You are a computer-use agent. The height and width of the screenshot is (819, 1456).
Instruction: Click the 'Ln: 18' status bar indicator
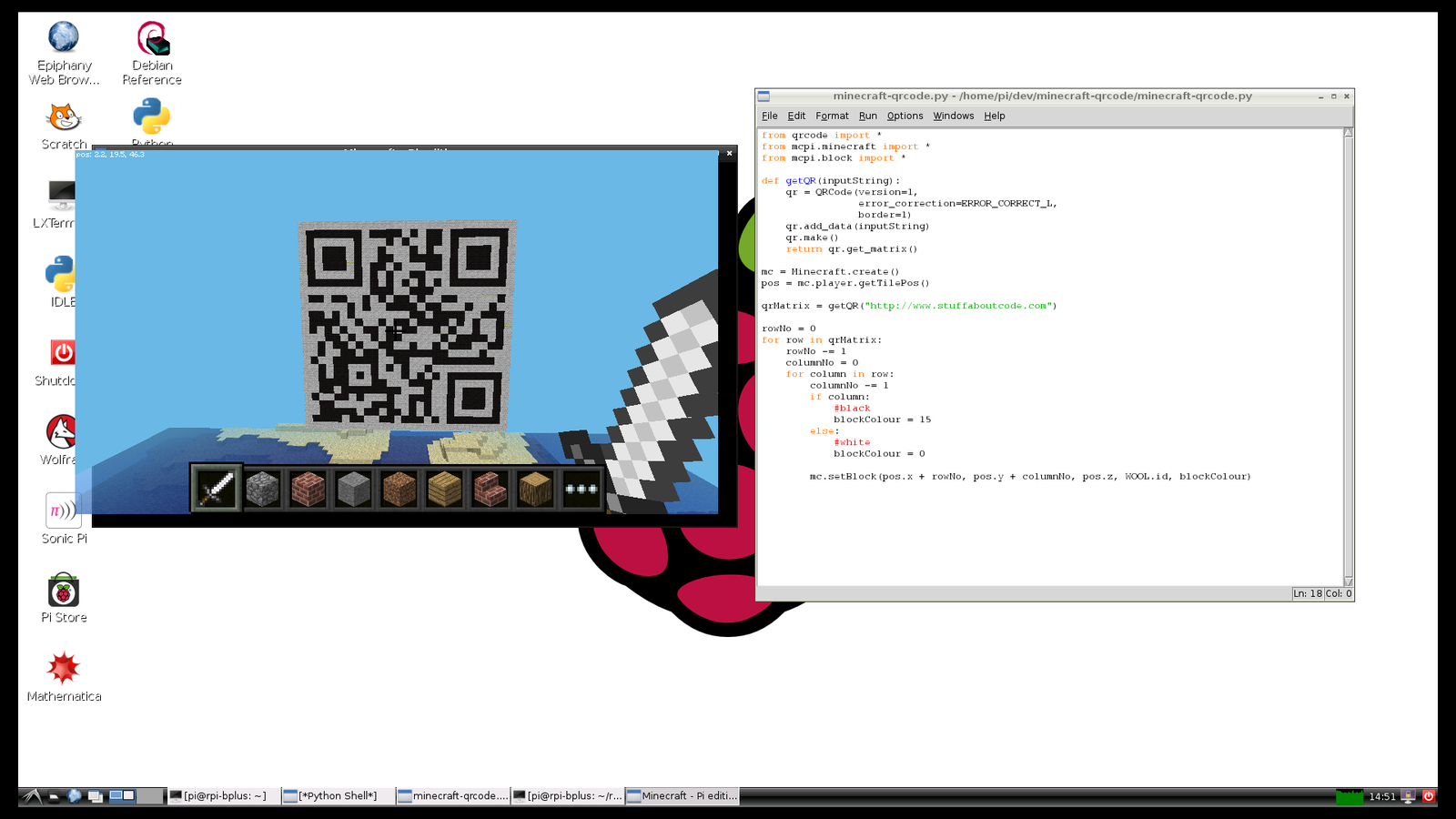pos(1308,593)
